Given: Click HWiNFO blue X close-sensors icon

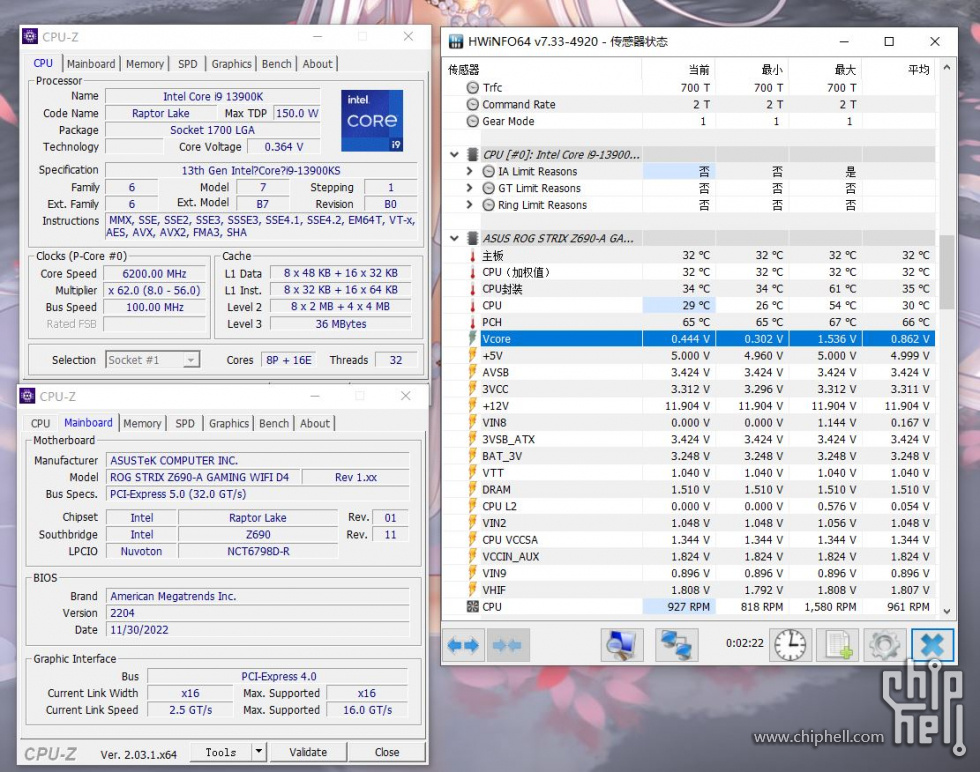Looking at the screenshot, I should (932, 645).
